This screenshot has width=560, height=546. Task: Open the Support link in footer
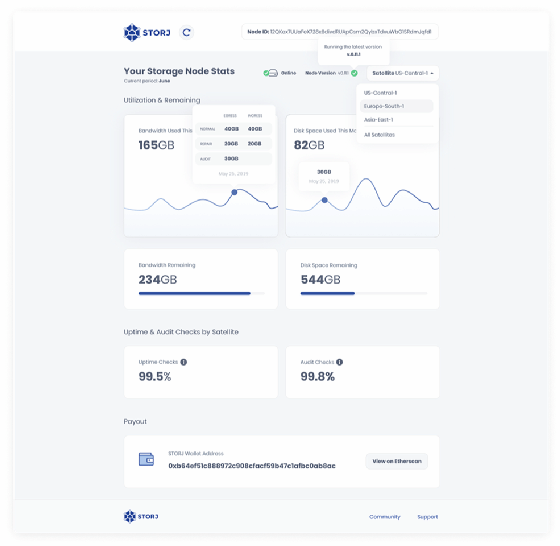tap(428, 517)
